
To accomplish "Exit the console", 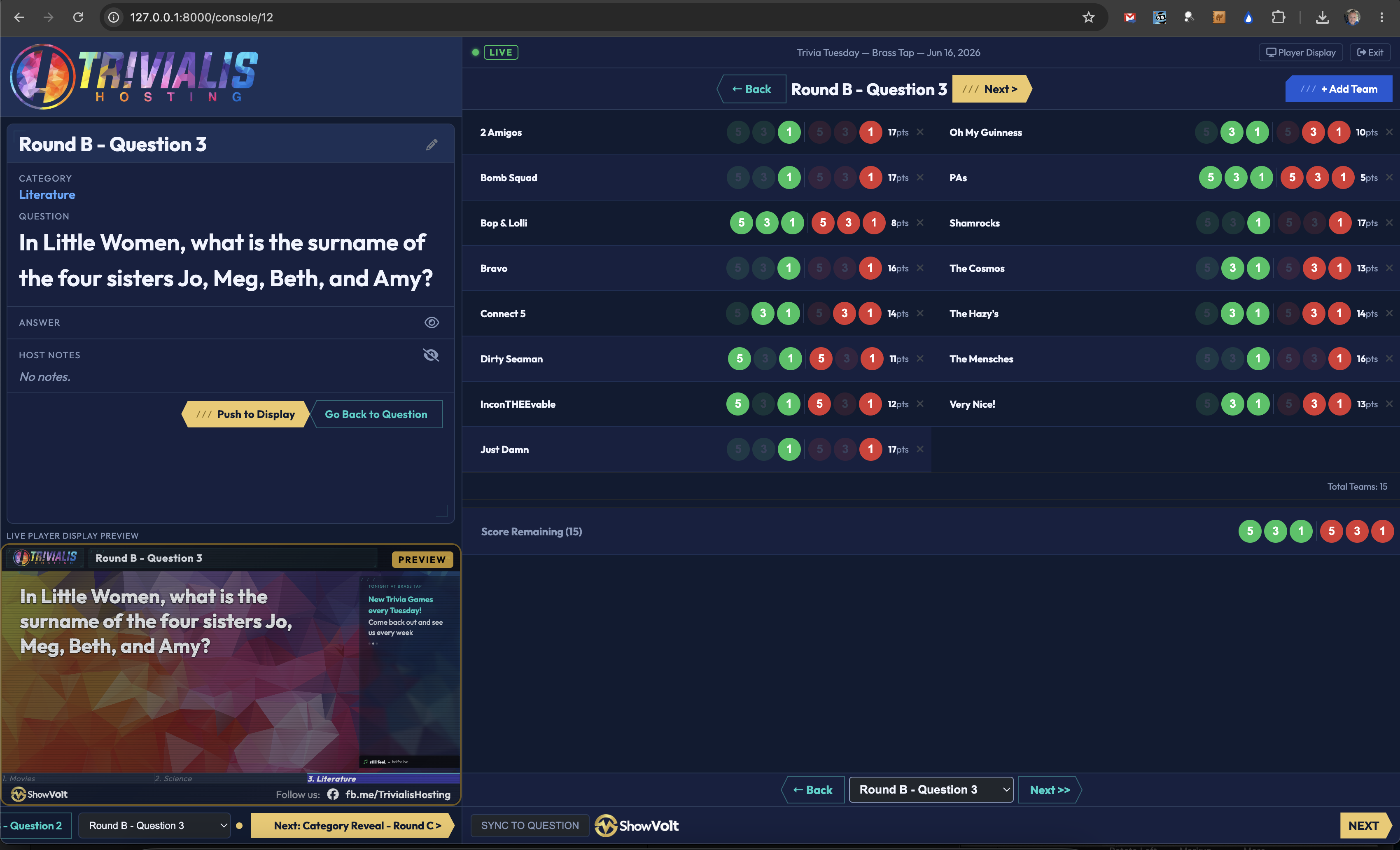I will 1370,52.
